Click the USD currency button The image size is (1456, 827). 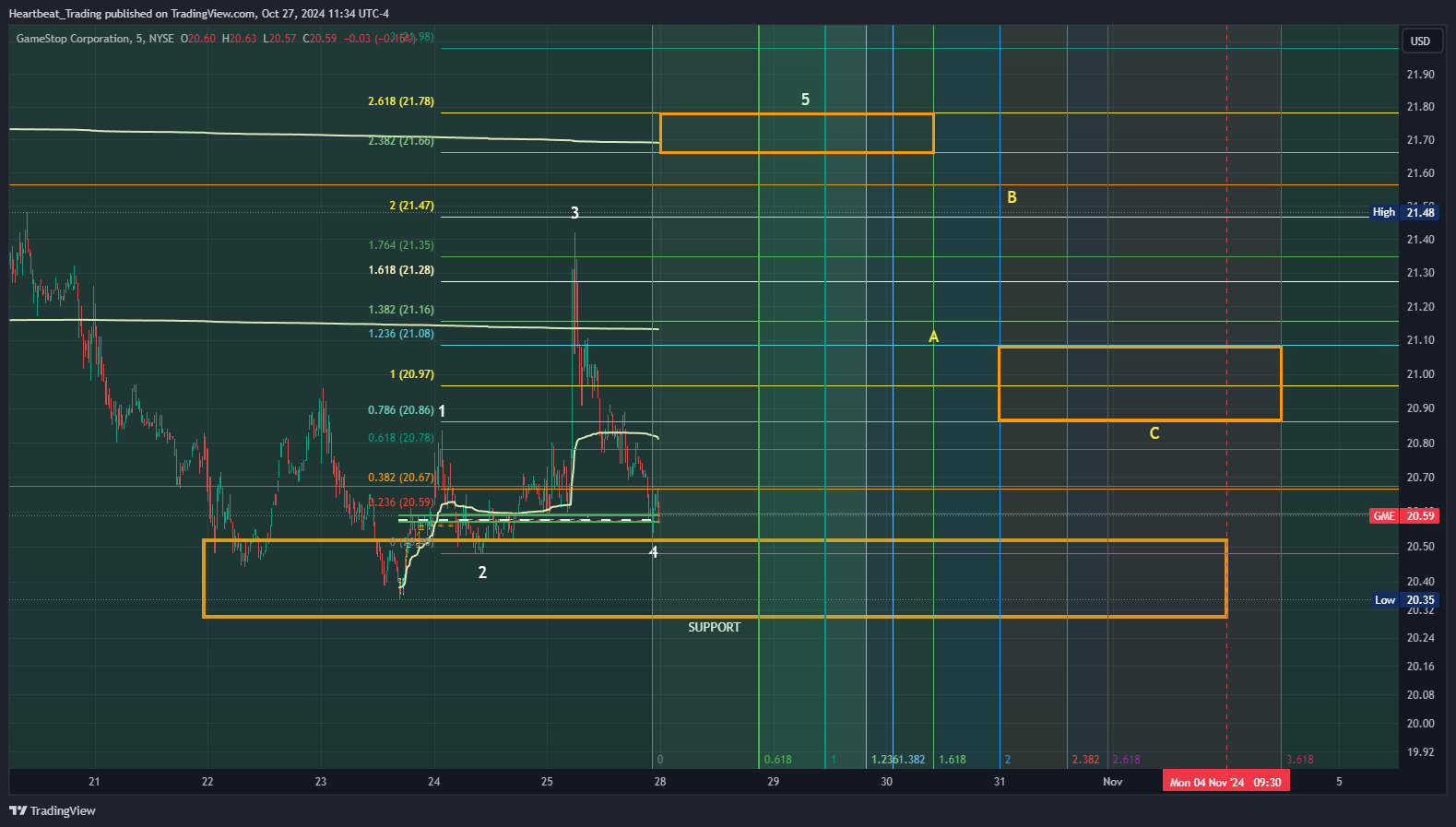pos(1420,41)
